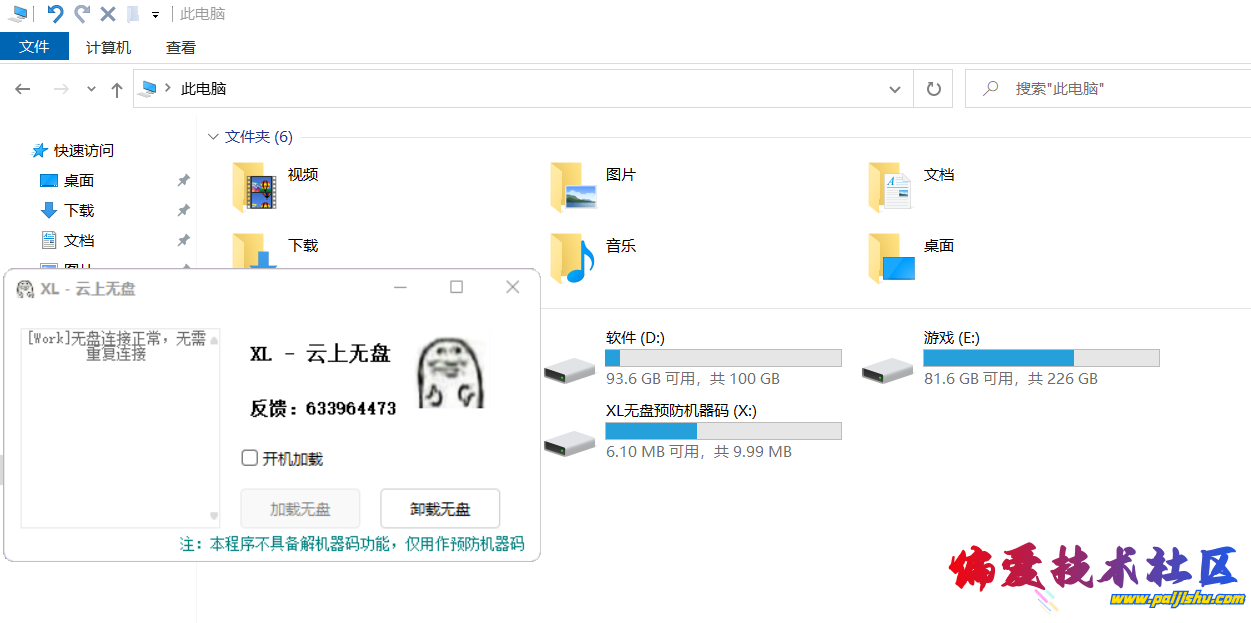1251x623 pixels.
Task: Click the back navigation arrow
Action: tap(22, 88)
